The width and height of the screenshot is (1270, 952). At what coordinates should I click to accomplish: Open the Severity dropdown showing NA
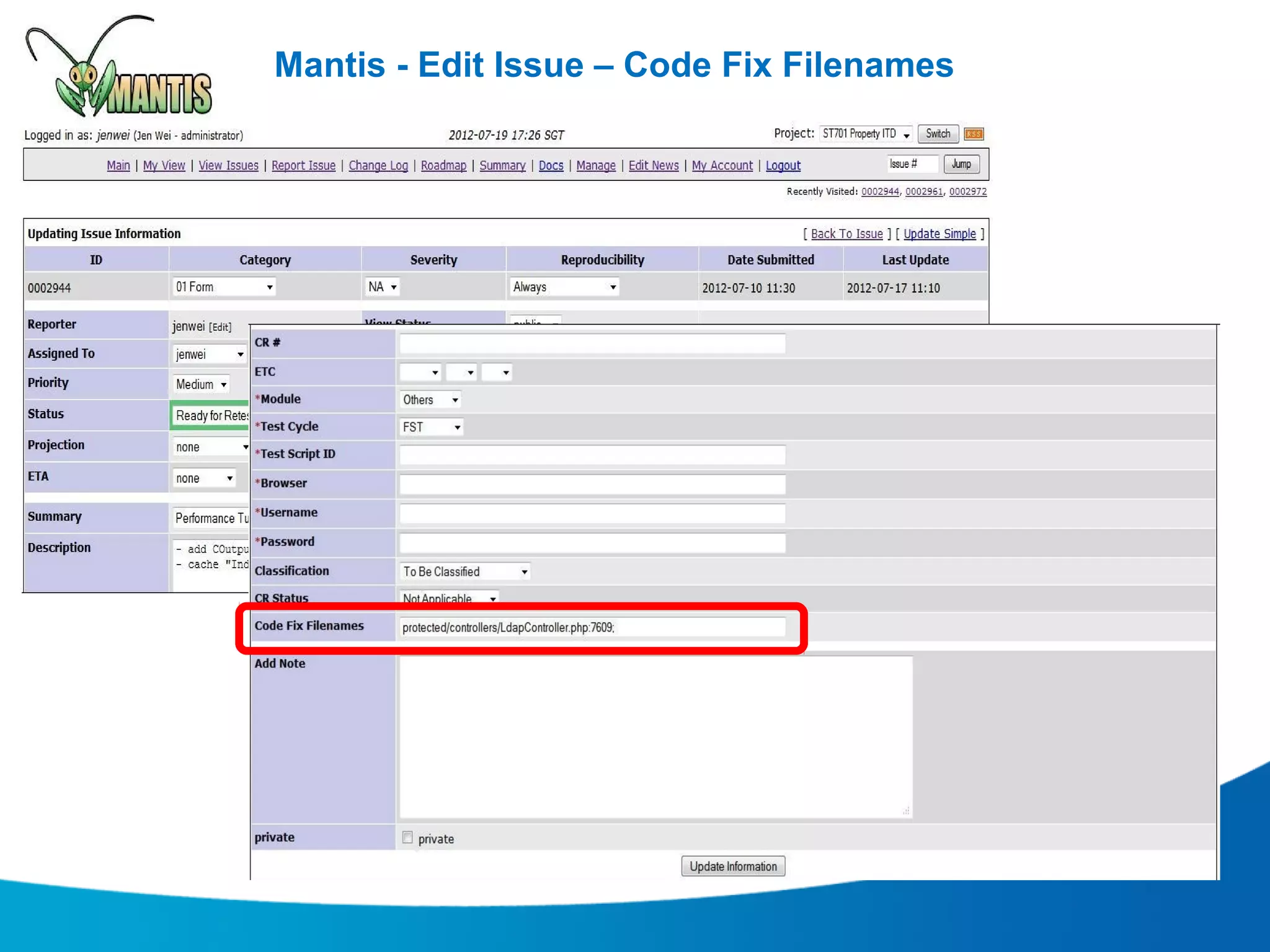click(x=382, y=287)
